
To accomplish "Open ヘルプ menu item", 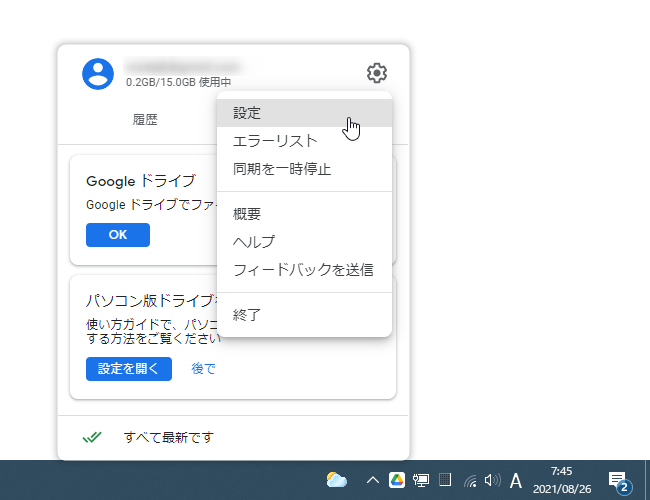I will click(x=304, y=242).
